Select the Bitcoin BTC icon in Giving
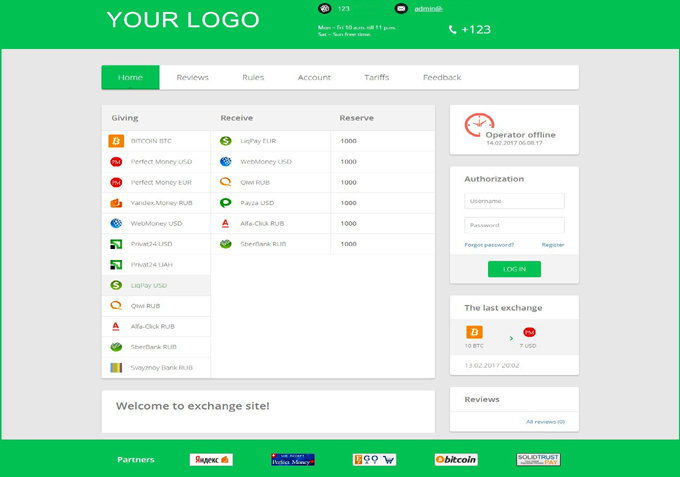 click(116, 141)
